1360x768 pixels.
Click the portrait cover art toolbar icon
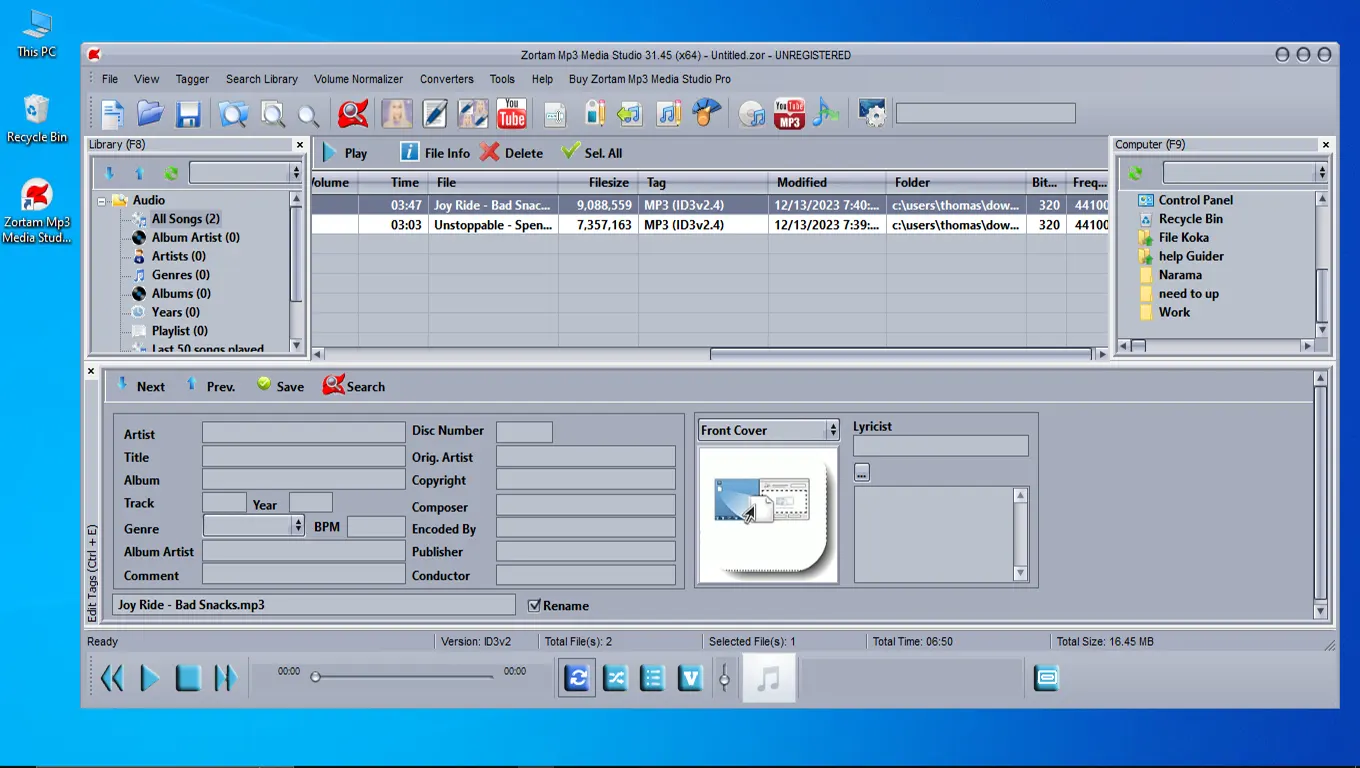[x=397, y=113]
